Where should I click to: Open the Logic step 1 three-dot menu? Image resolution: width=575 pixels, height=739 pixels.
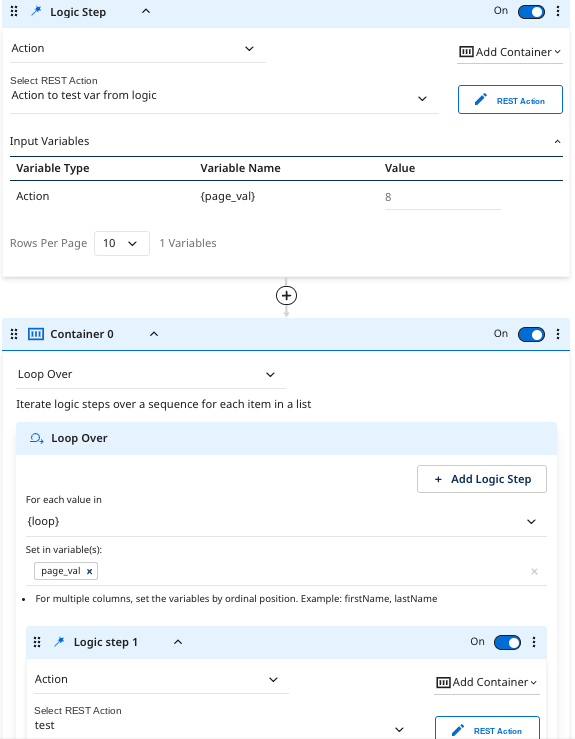(534, 642)
